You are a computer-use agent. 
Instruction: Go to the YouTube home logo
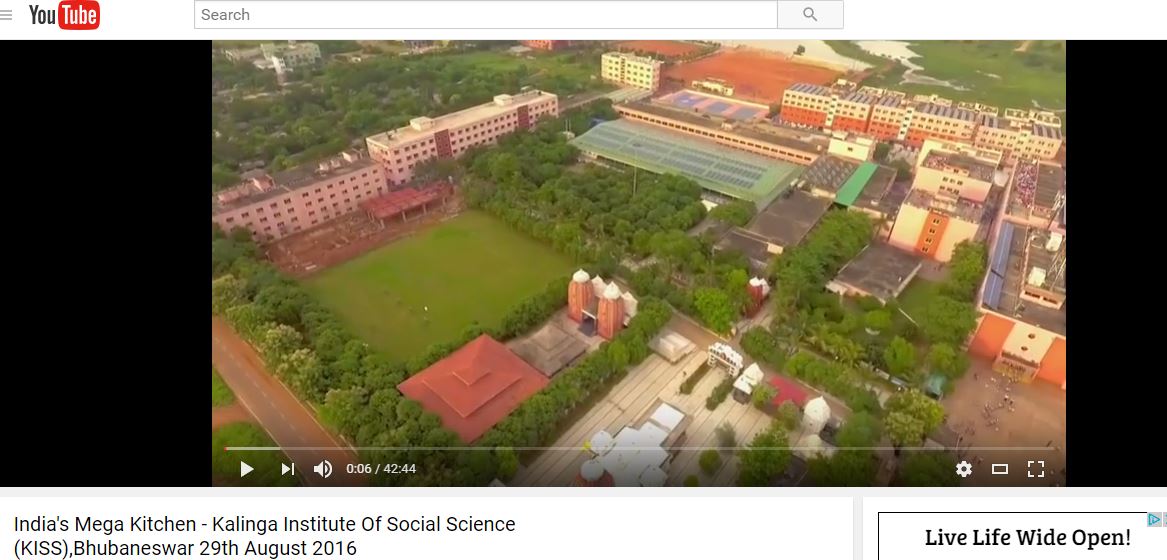pyautogui.click(x=64, y=15)
